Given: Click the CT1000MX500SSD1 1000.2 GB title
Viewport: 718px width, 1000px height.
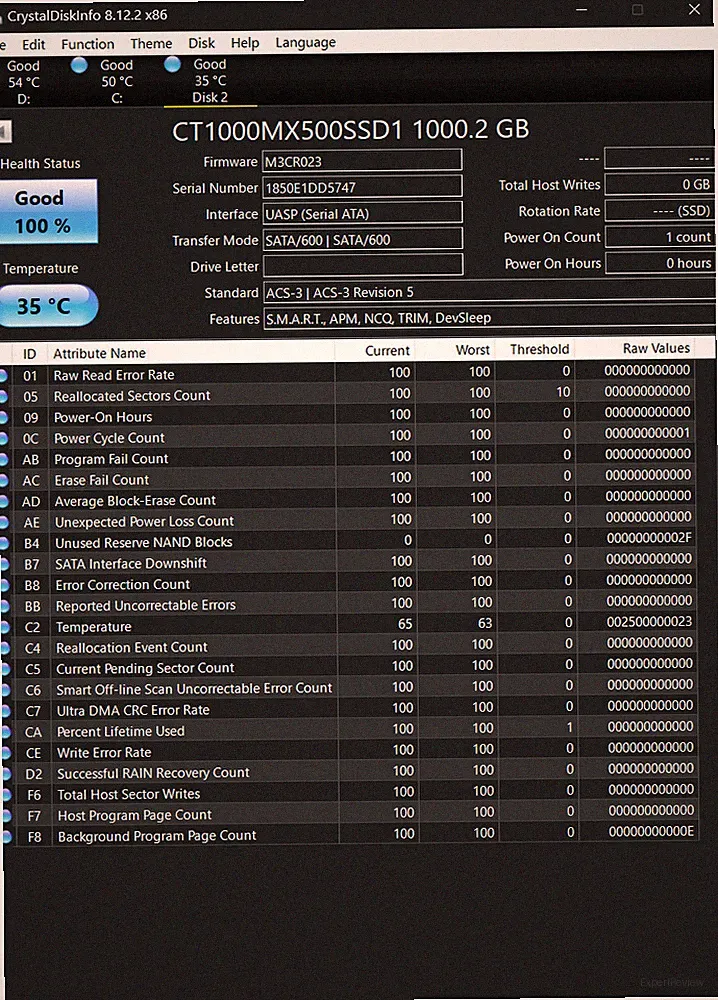Looking at the screenshot, I should coord(350,130).
